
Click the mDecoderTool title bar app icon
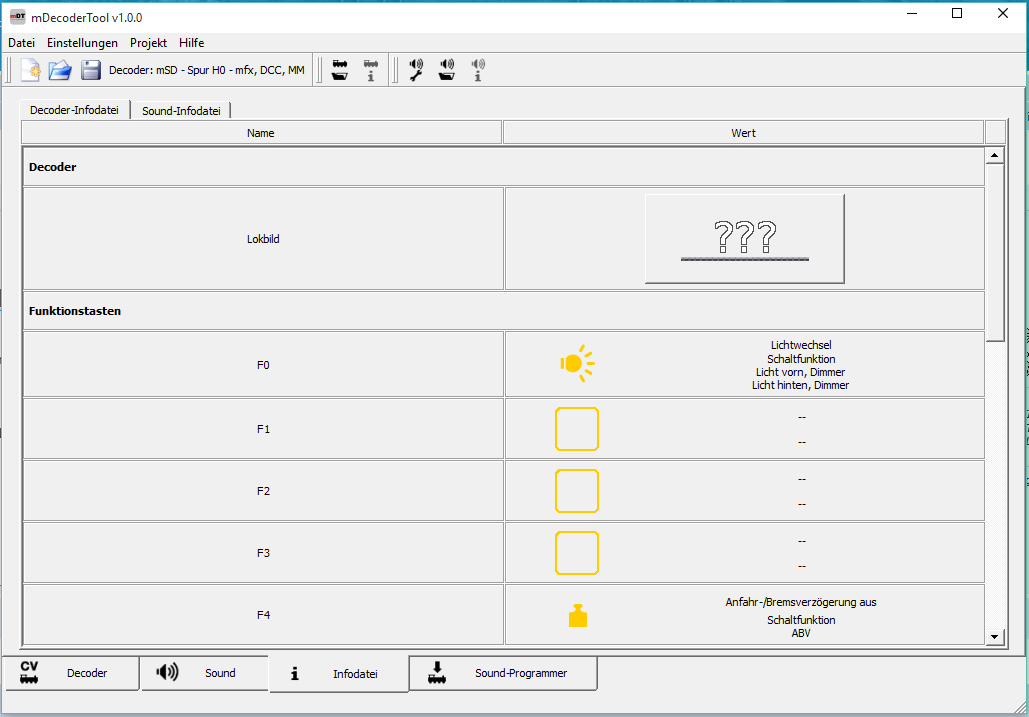click(x=17, y=16)
